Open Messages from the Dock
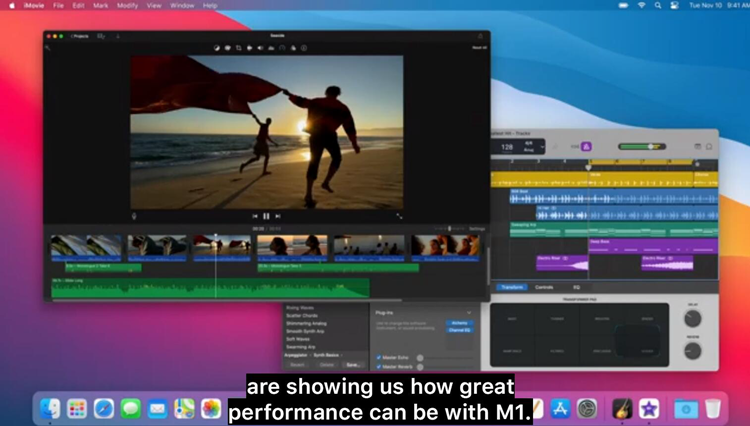The image size is (750, 426). point(131,409)
